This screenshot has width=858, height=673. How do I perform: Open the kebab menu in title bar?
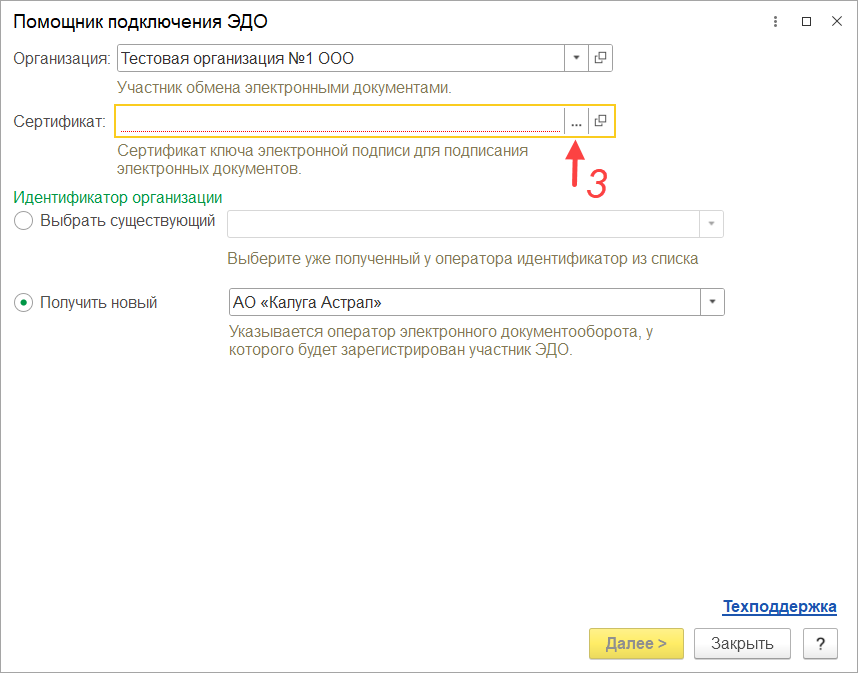(x=776, y=21)
